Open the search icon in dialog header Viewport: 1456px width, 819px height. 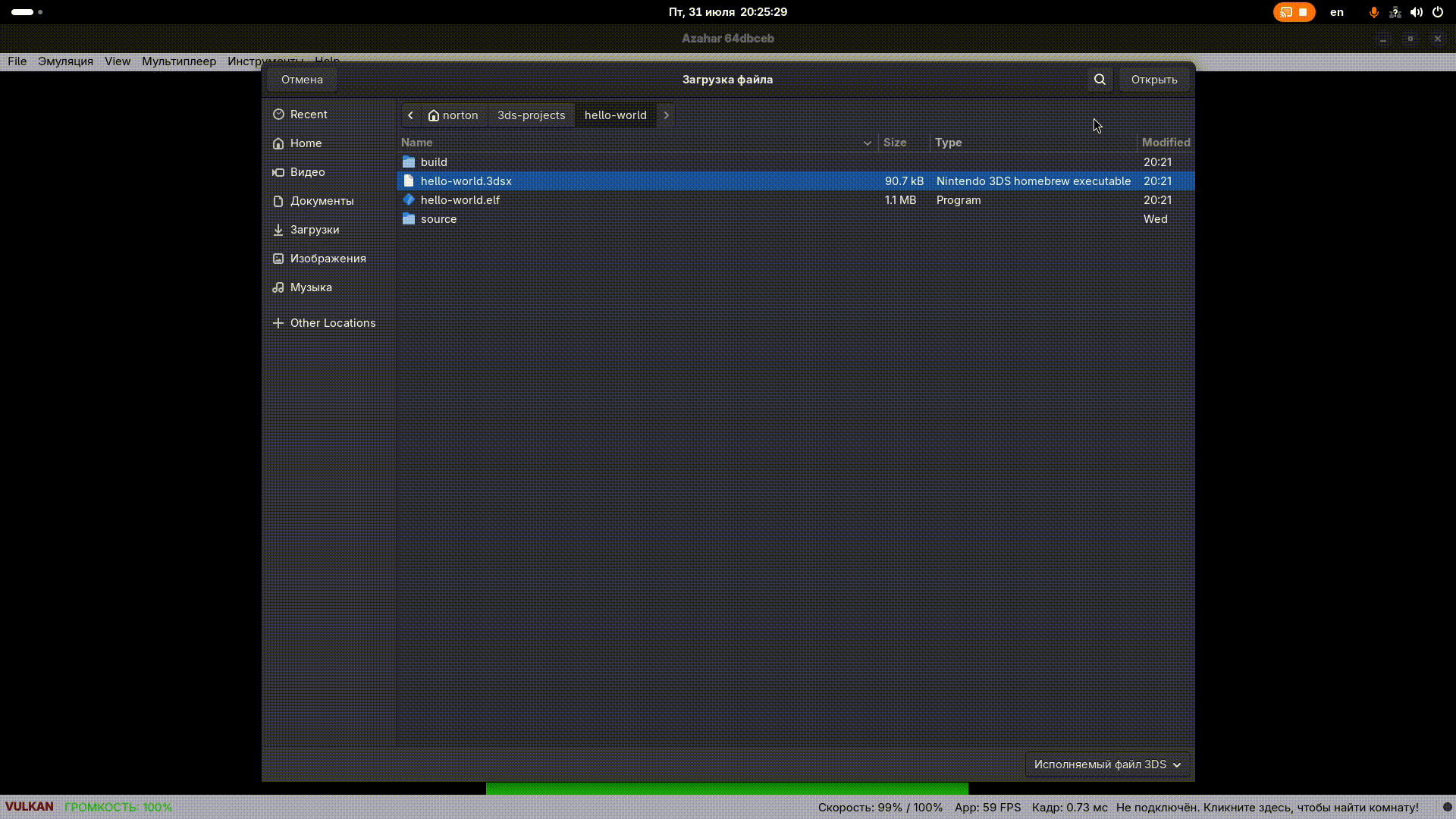point(1100,80)
